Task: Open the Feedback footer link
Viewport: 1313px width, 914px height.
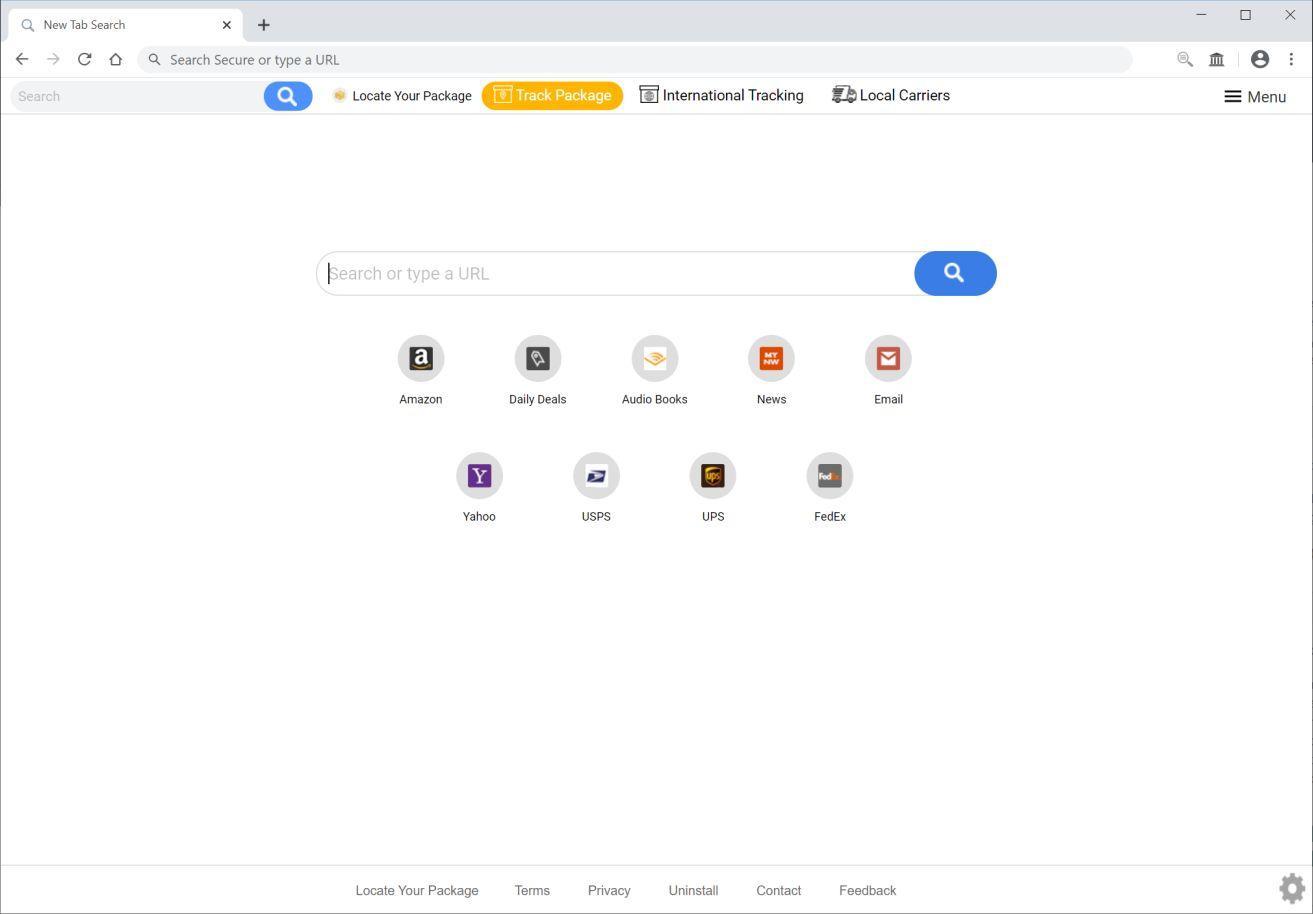Action: pos(867,890)
